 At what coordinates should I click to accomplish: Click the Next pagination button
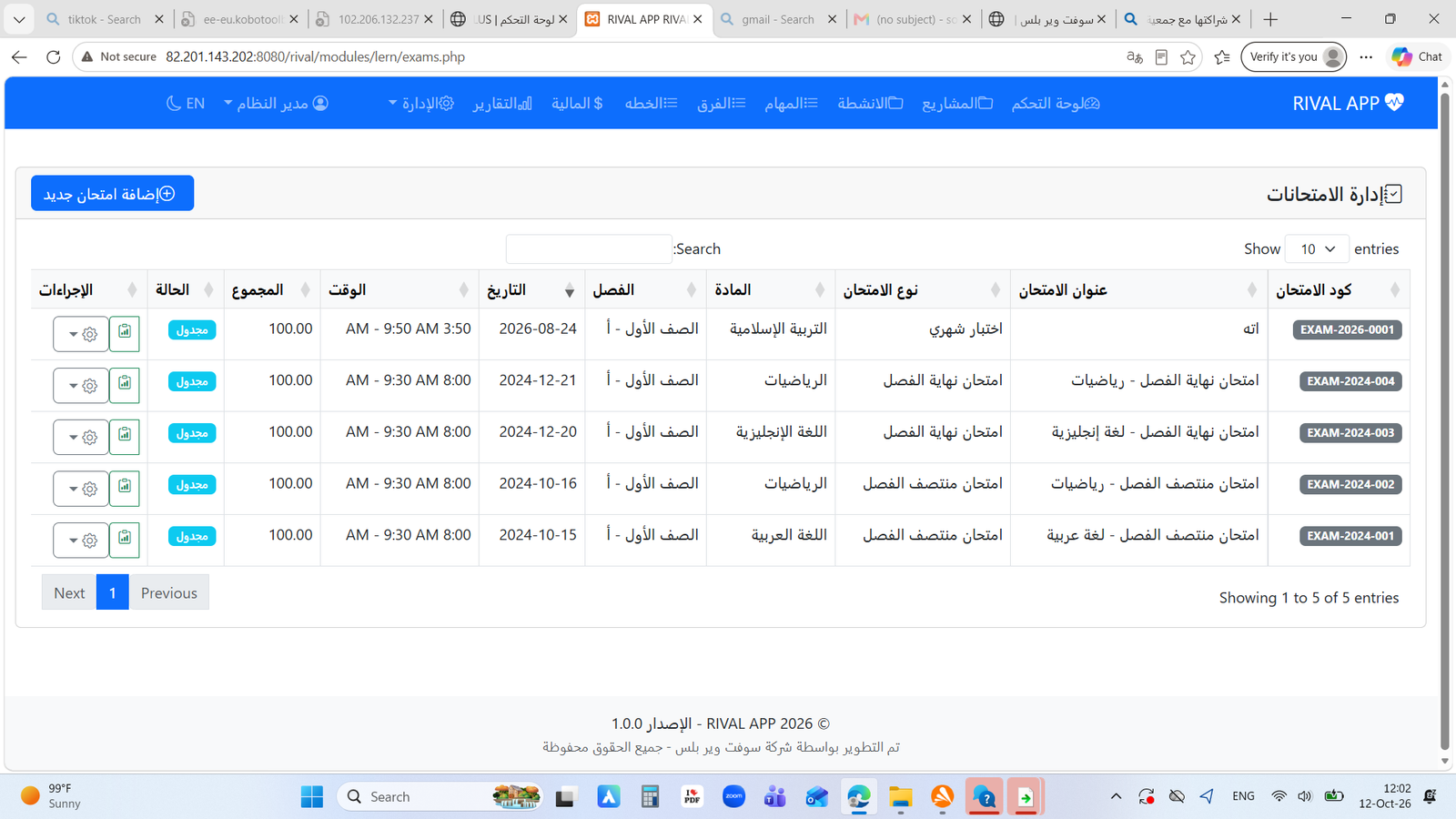pos(69,592)
